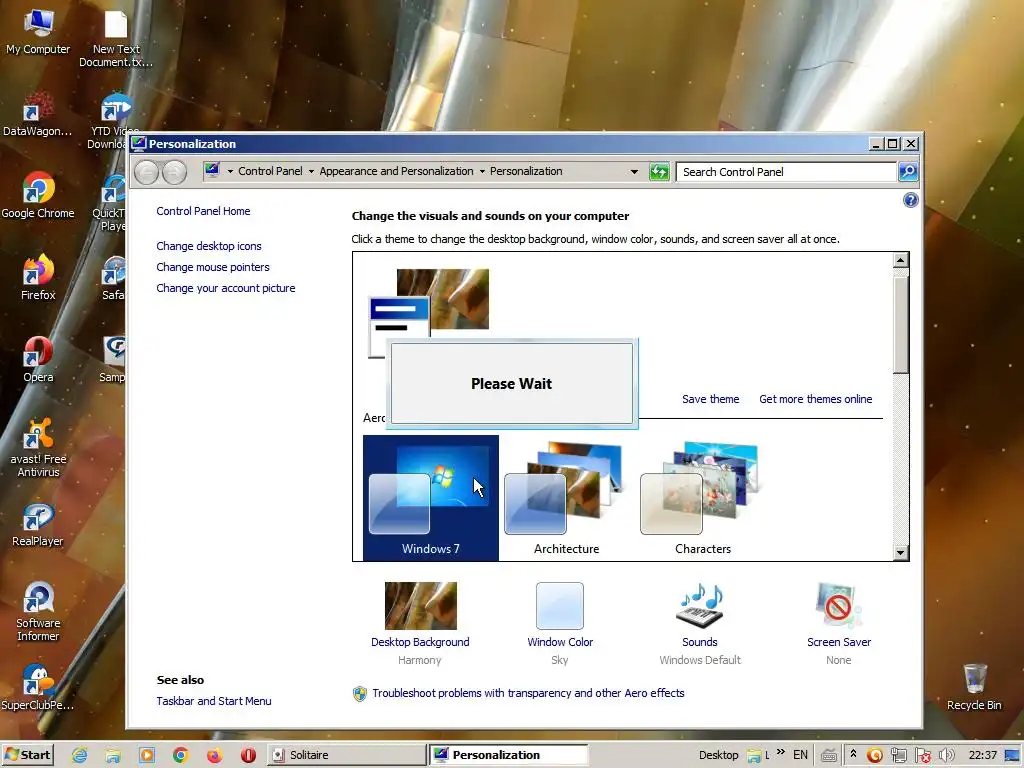Select the Windows 7 theme
The height and width of the screenshot is (768, 1024).
[431, 498]
